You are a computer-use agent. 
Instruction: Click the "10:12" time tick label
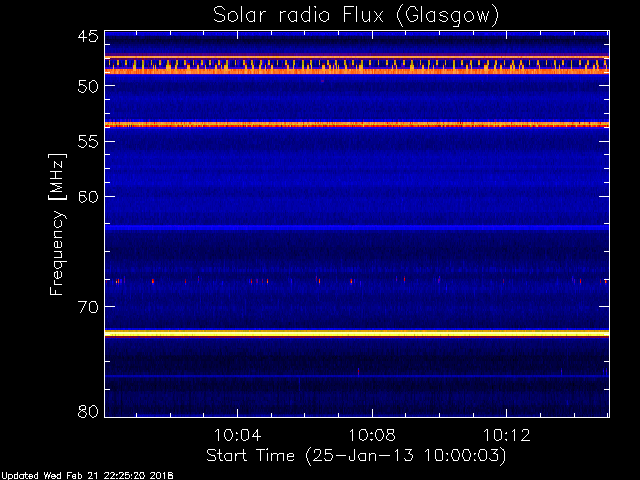pyautogui.click(x=507, y=435)
